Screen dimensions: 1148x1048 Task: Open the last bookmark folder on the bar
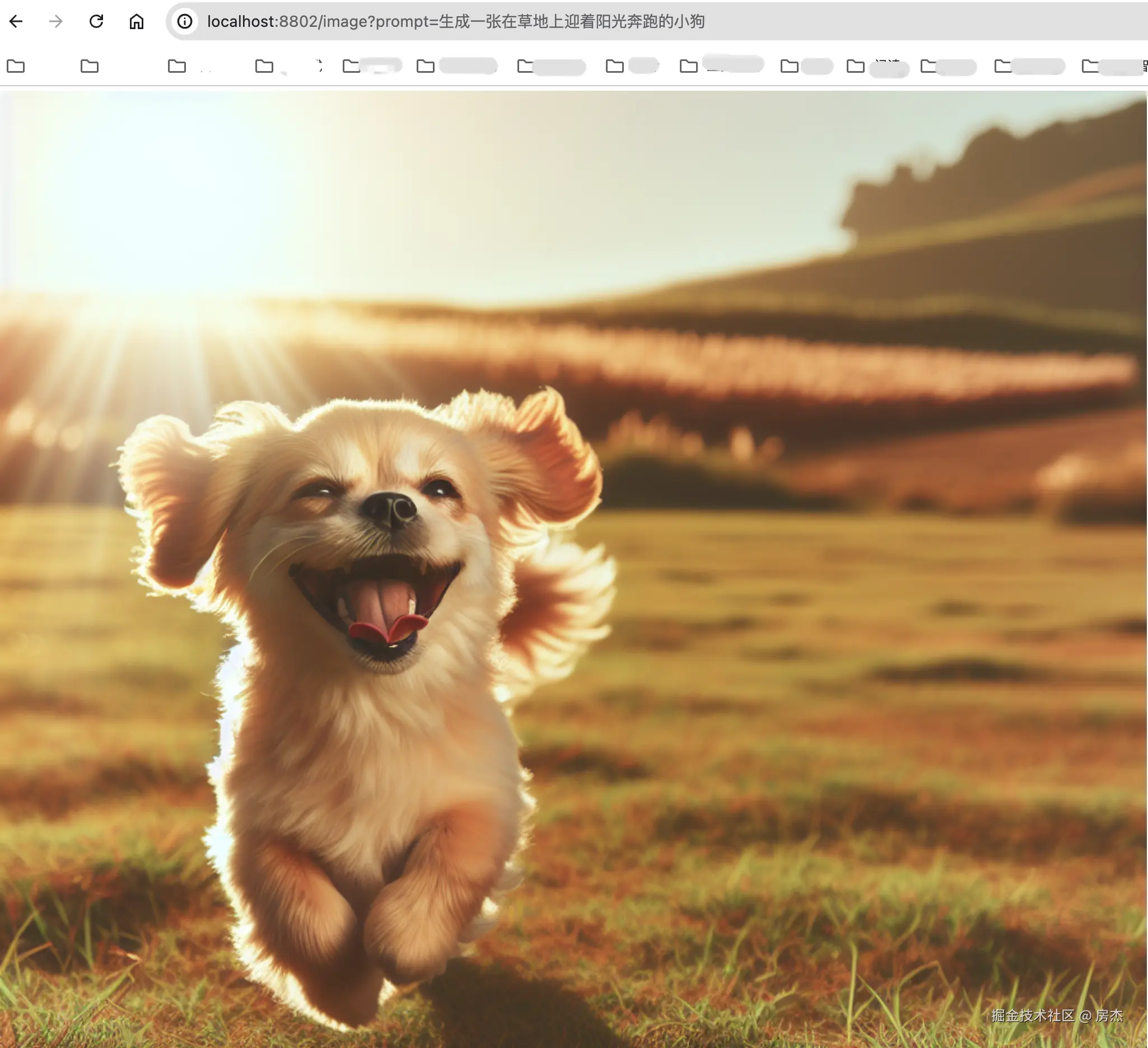point(1090,66)
